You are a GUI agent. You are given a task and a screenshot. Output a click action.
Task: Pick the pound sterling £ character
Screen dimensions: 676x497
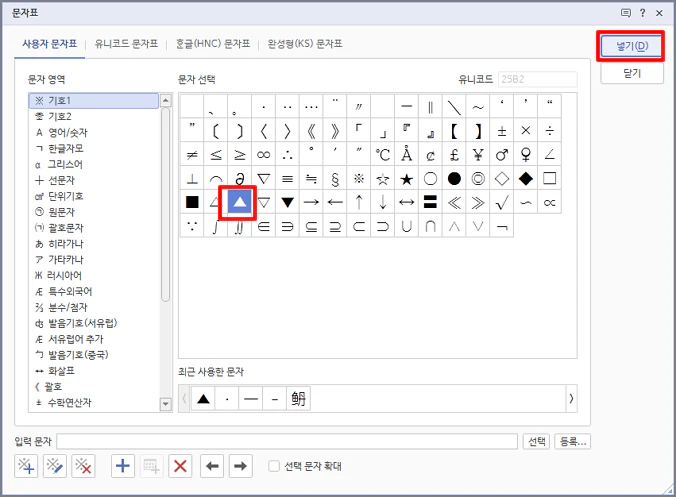[x=454, y=154]
